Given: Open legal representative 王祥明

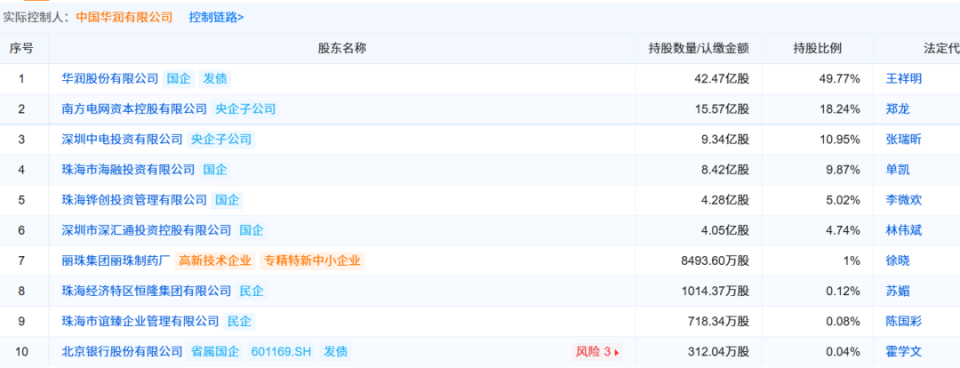Looking at the screenshot, I should (904, 78).
